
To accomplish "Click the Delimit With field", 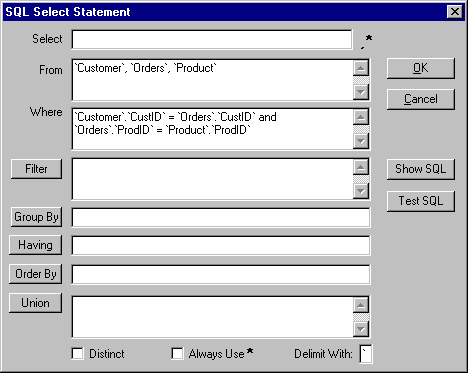I will [x=366, y=354].
